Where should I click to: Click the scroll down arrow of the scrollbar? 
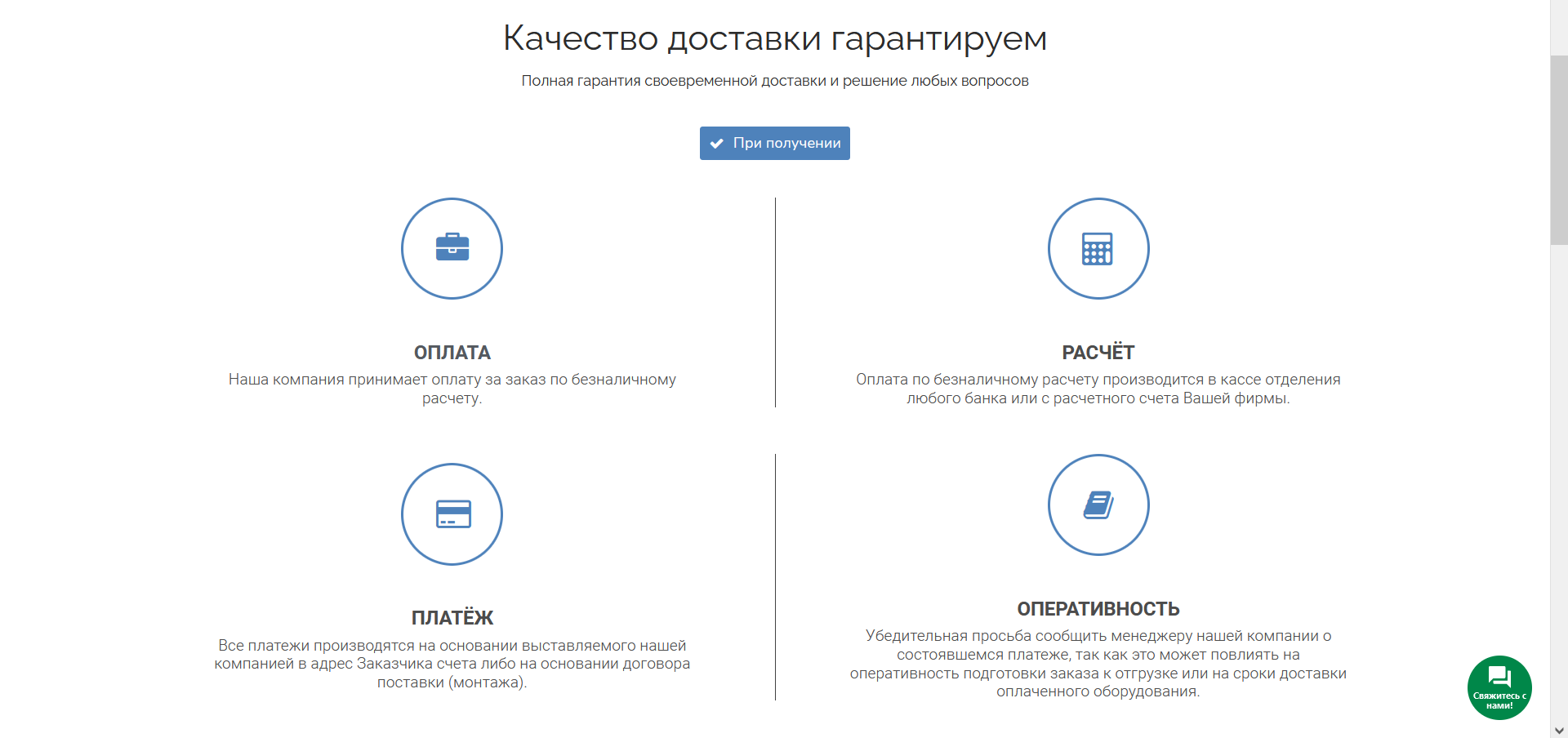[x=1559, y=730]
